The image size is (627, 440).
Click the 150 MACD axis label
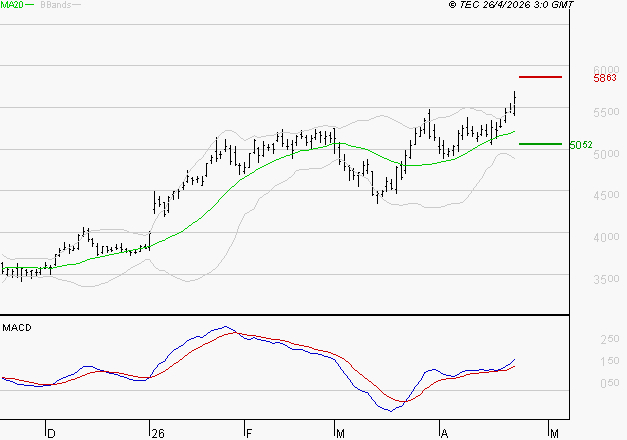(610, 361)
